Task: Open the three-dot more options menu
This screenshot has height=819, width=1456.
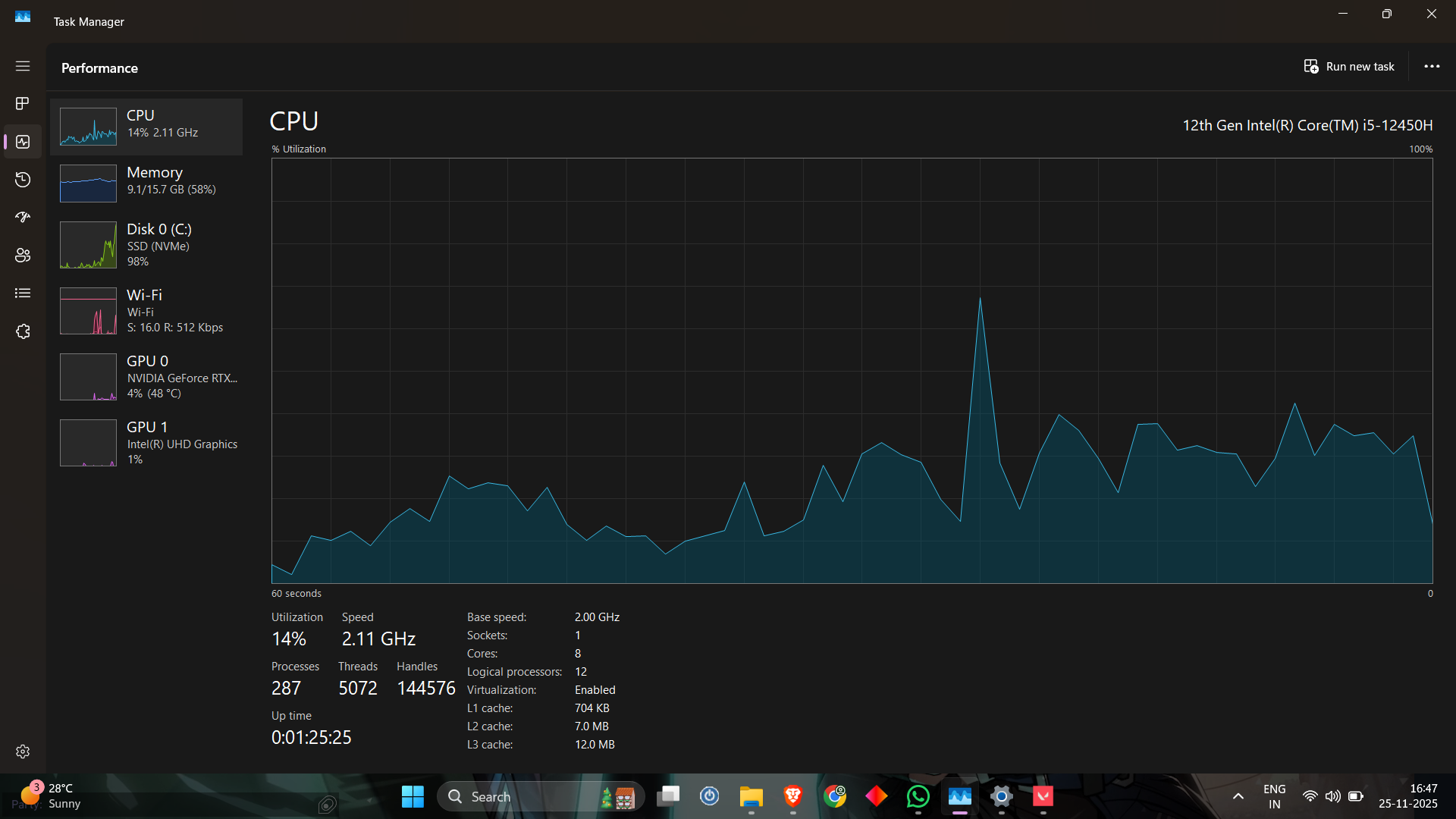Action: (x=1431, y=67)
